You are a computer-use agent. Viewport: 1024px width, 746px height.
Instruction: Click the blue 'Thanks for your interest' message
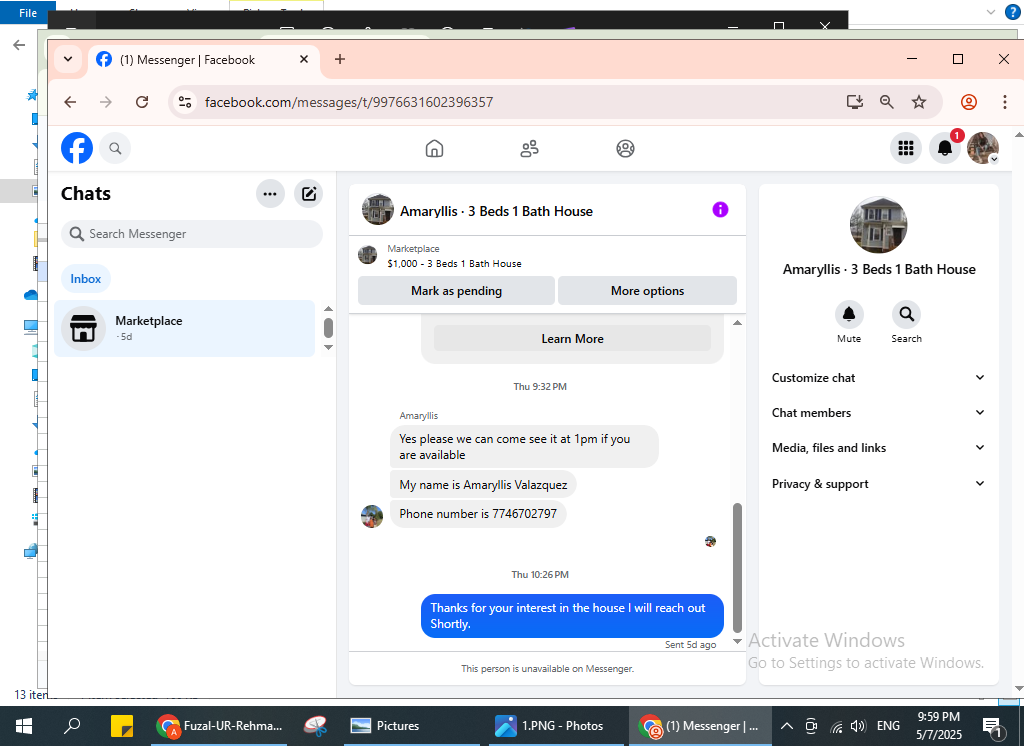tap(572, 616)
